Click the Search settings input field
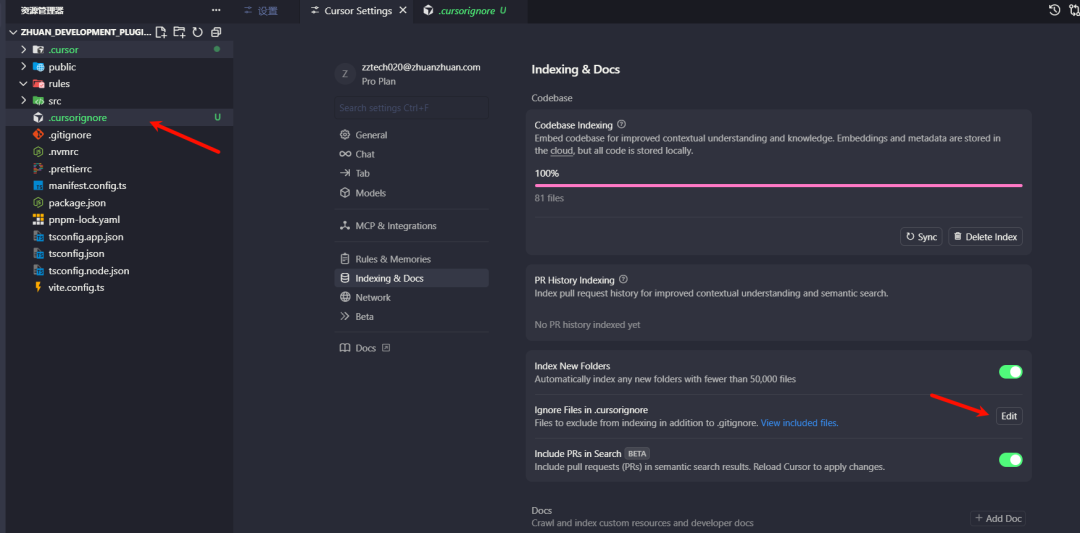The height and width of the screenshot is (533, 1080). coord(411,108)
